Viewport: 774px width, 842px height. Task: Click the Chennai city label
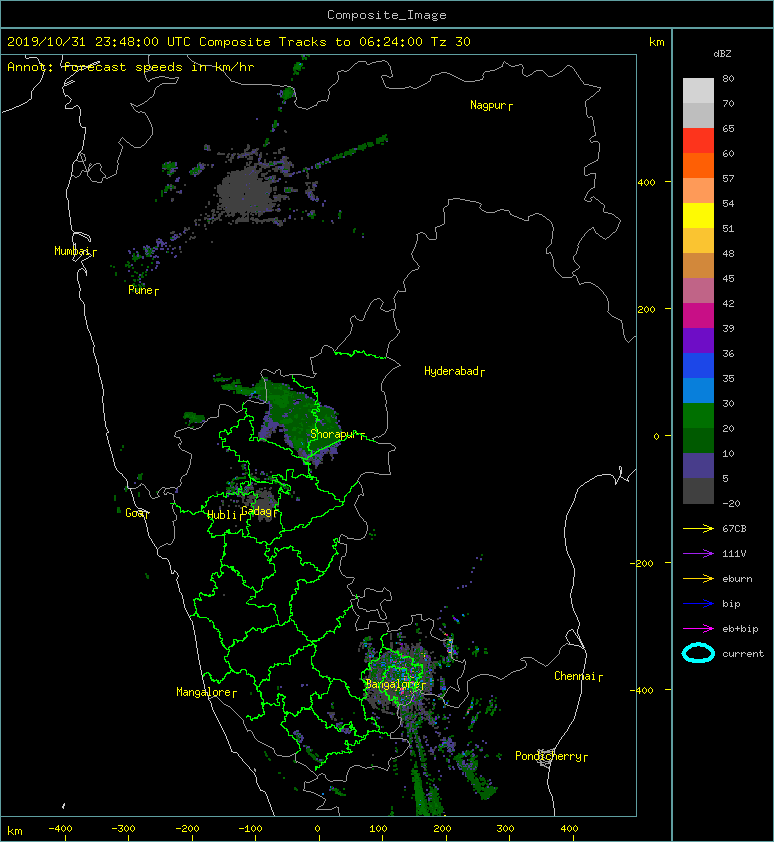click(x=575, y=676)
